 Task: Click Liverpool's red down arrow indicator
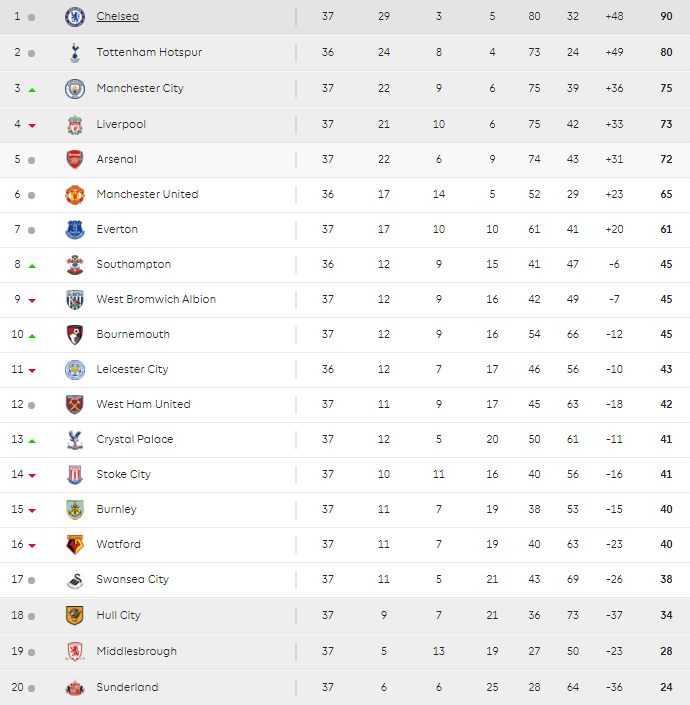coord(32,125)
